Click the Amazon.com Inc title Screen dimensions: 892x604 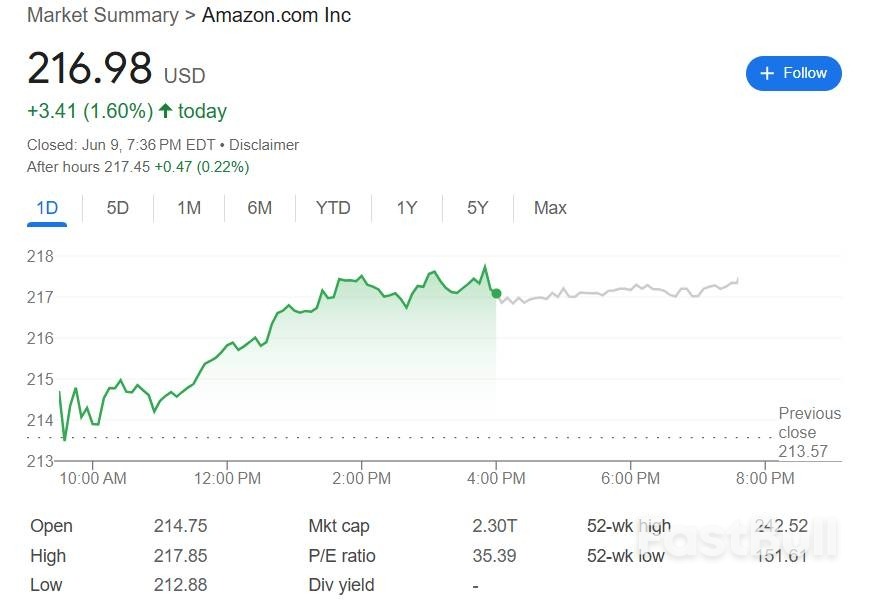point(276,15)
